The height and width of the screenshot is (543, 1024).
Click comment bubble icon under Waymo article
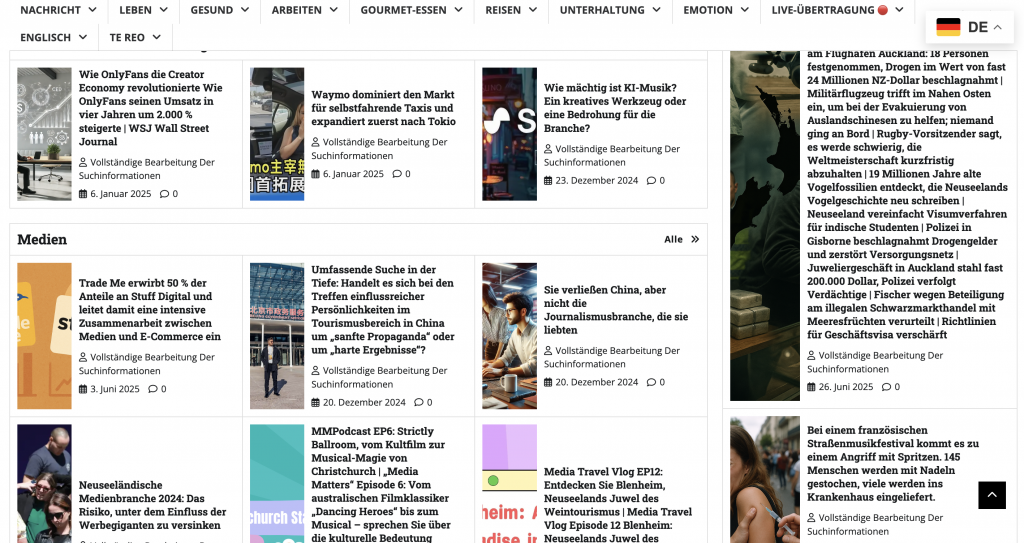click(x=396, y=174)
